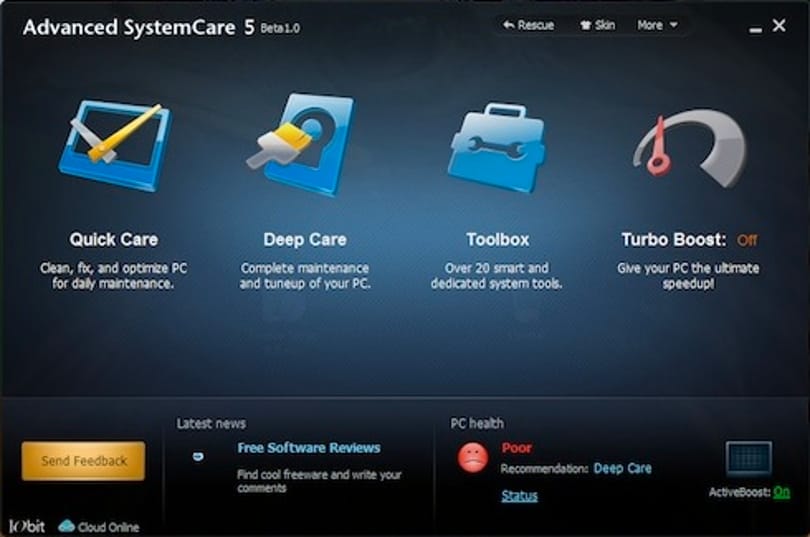Screen dimensions: 810x537
Task: Click 'Over 20 smart and dedicated' description
Action: point(496,276)
